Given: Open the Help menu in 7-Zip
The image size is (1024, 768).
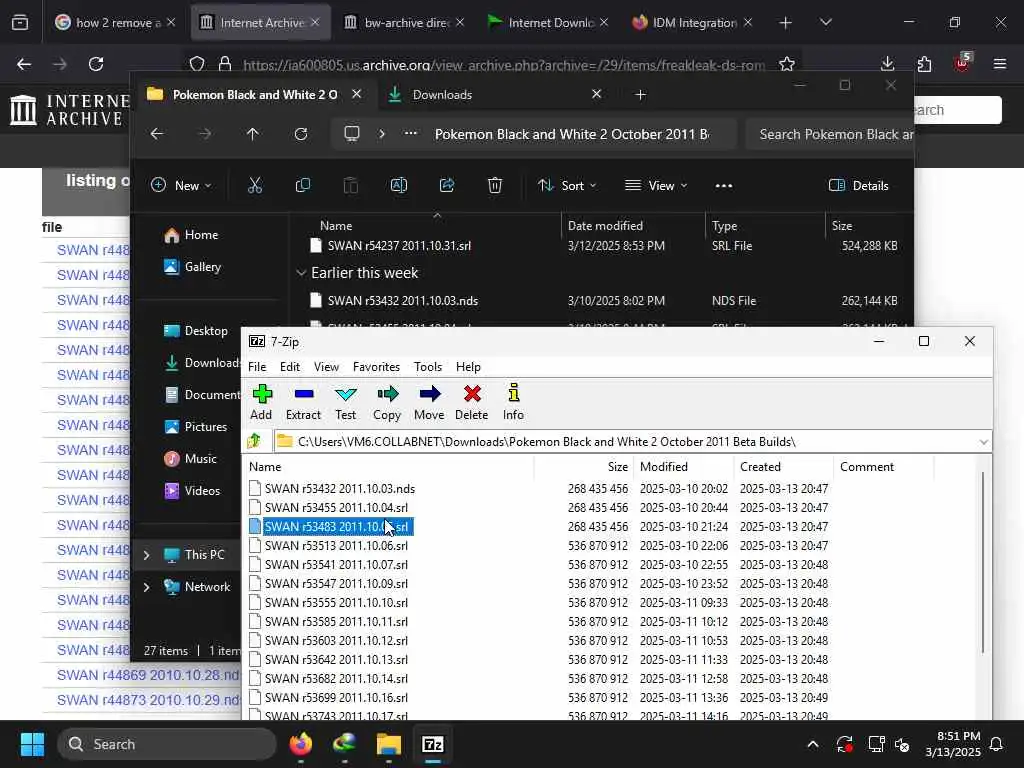Looking at the screenshot, I should 468,366.
